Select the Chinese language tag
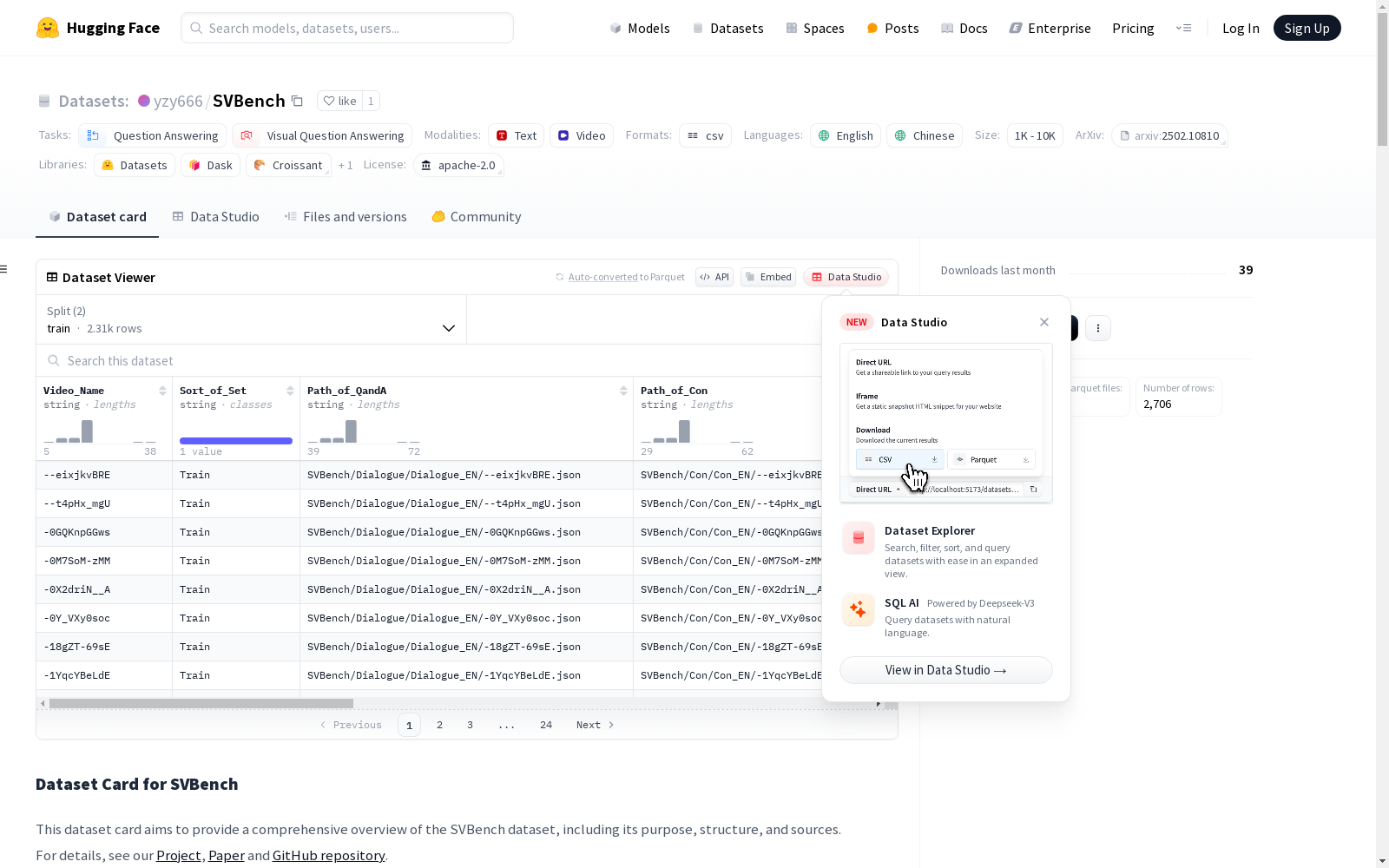 coord(925,135)
